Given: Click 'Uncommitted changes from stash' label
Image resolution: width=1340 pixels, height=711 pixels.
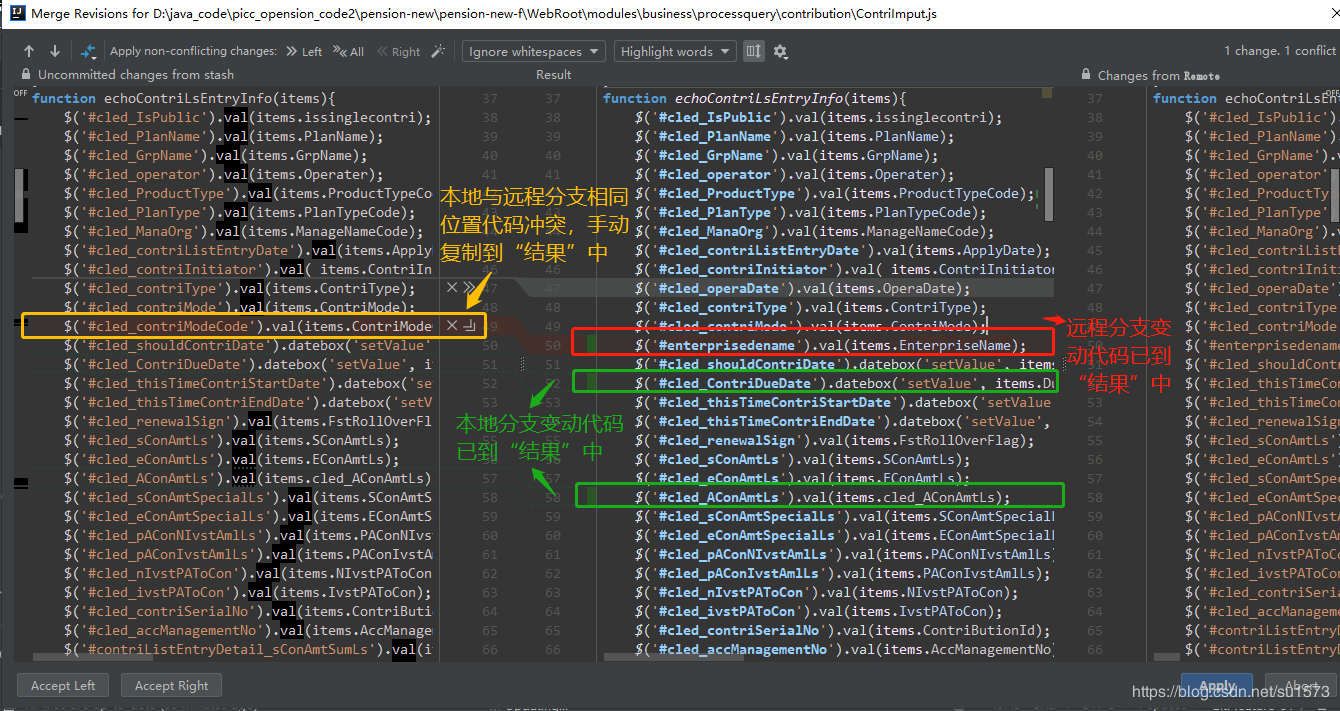Looking at the screenshot, I should (x=136, y=75).
